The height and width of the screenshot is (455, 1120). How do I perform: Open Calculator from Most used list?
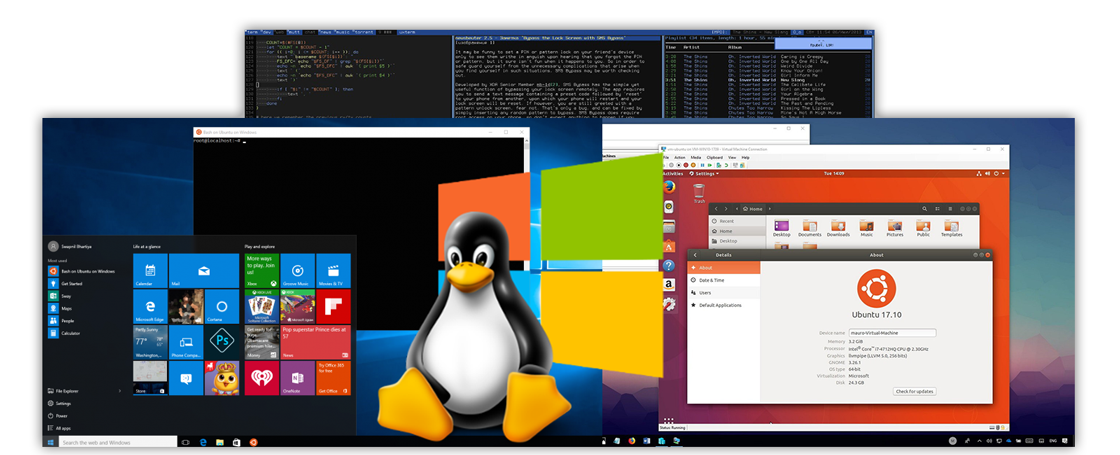point(64,334)
